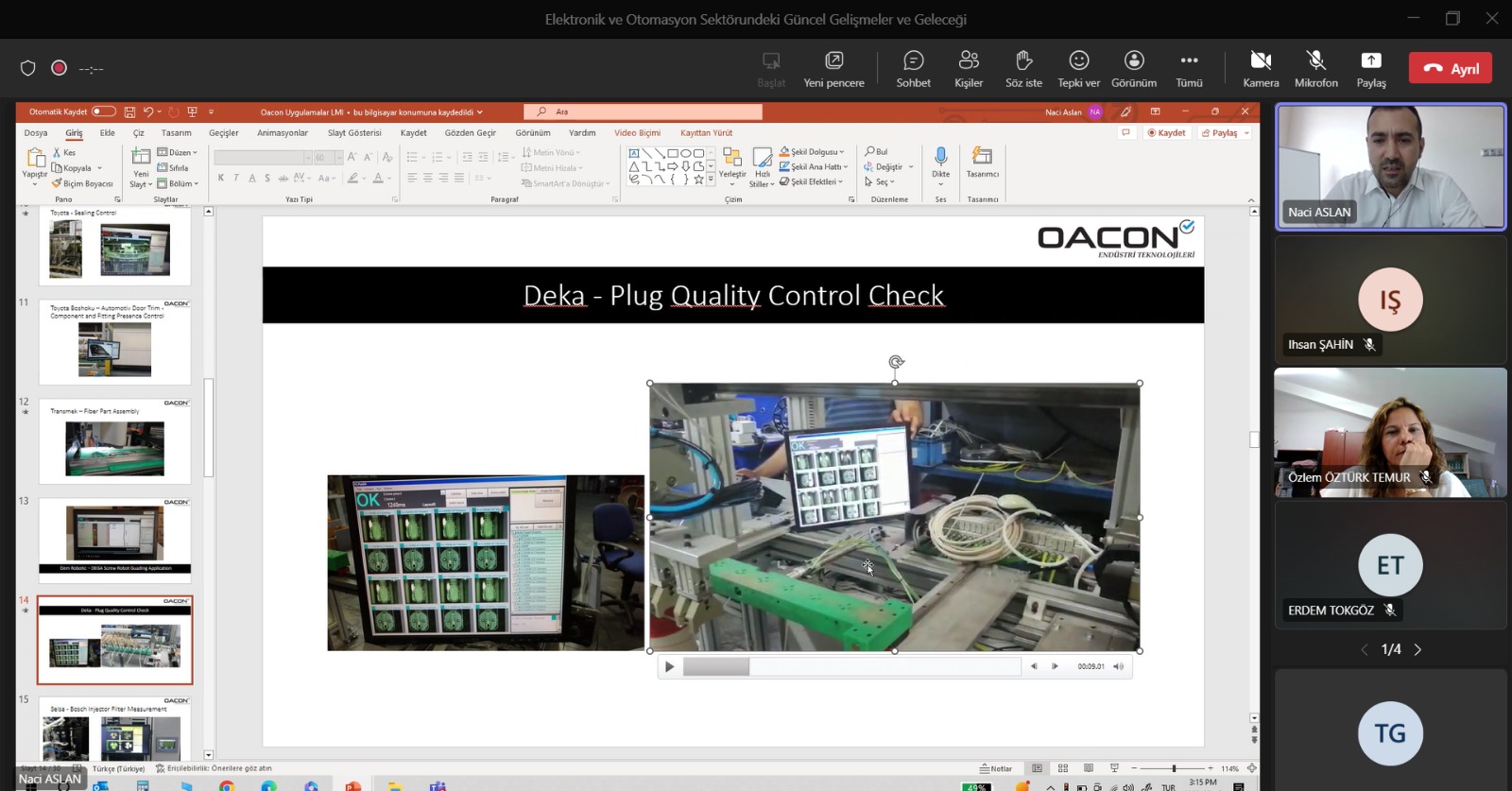Image resolution: width=1512 pixels, height=791 pixels.
Task: Expand the Kopyala dropdown arrow
Action: (99, 168)
